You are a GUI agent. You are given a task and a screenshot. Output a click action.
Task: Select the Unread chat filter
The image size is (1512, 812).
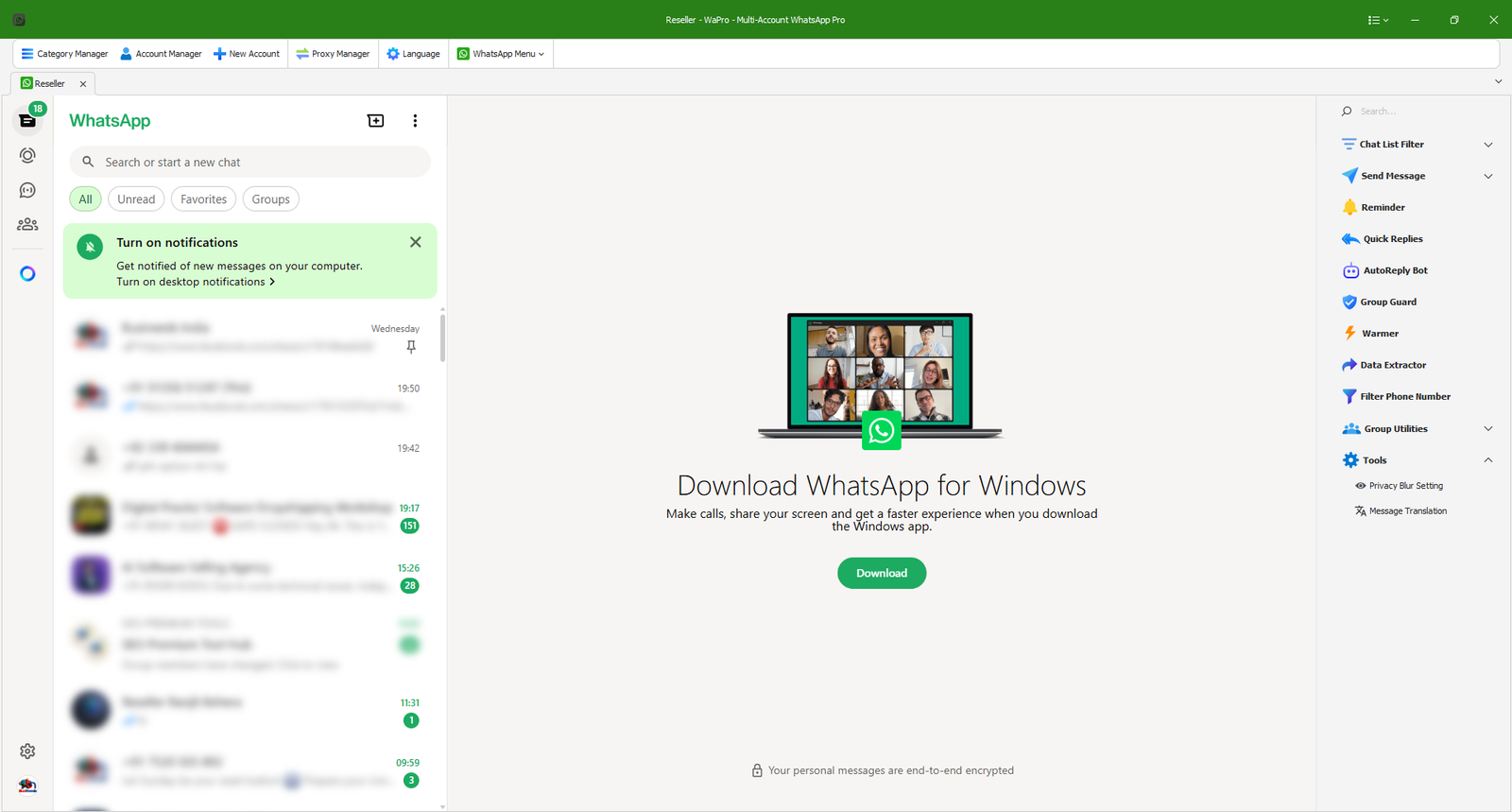click(x=136, y=199)
